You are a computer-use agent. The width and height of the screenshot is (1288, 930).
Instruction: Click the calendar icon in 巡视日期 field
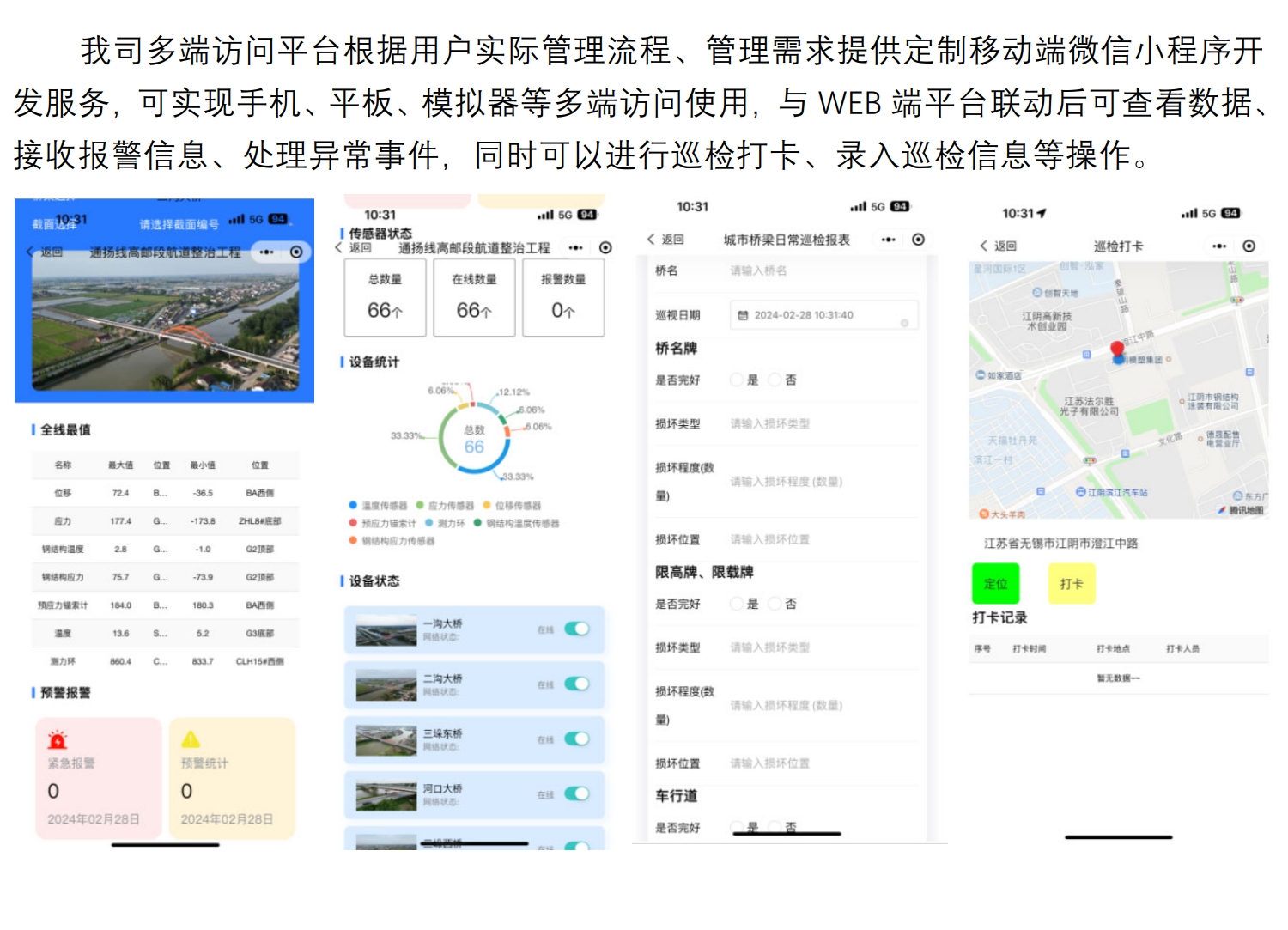pyautogui.click(x=743, y=315)
